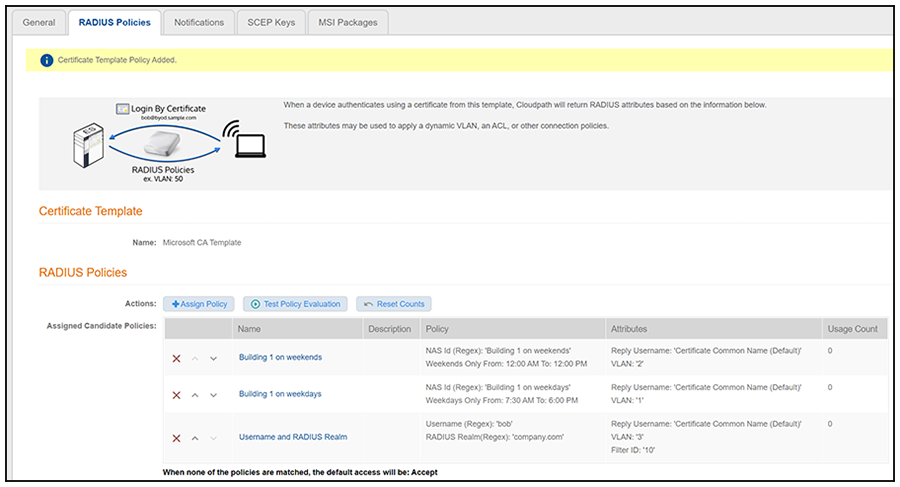Click the default access Accept message
The height and width of the screenshot is (487, 900).
pos(300,472)
